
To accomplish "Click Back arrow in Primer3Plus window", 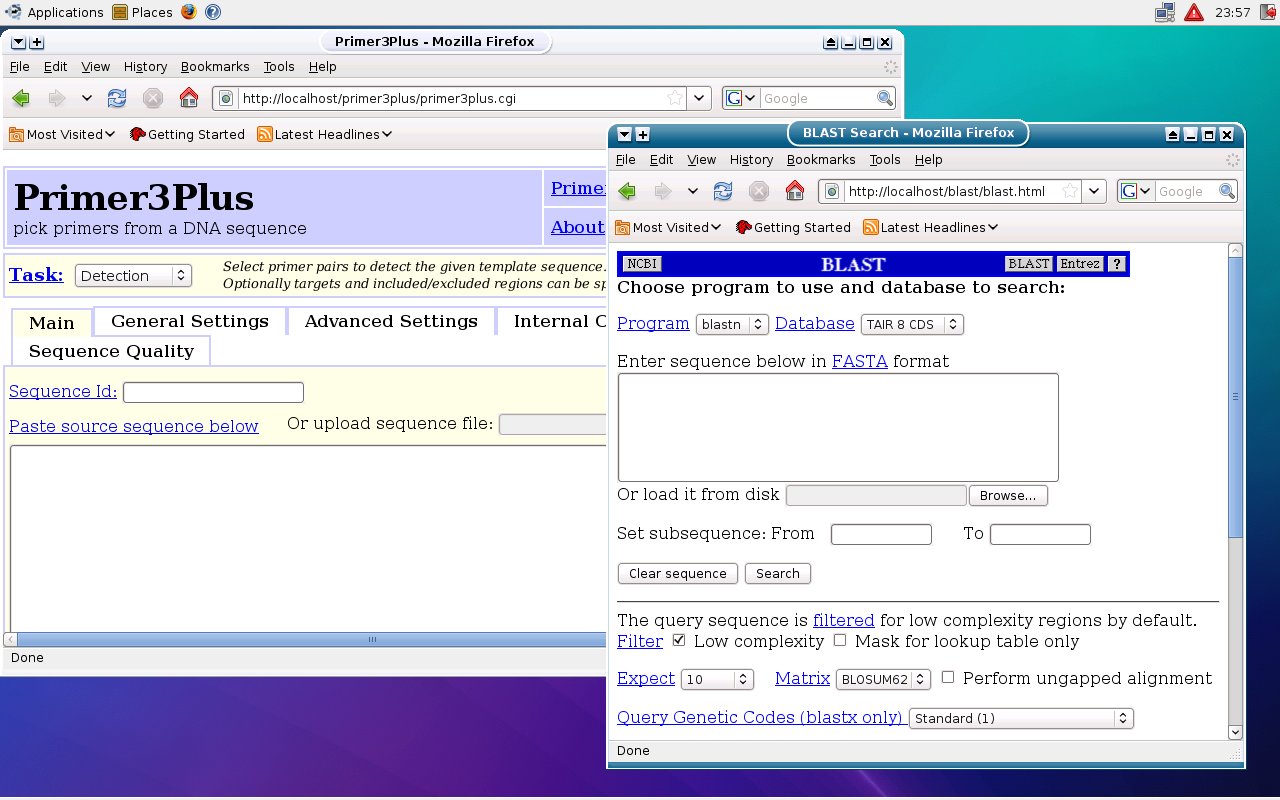I will click(21, 98).
